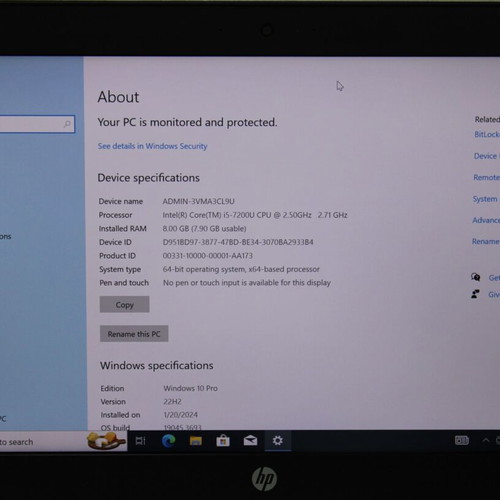Click the search magnifier in settings box
The image size is (500, 500).
67,124
